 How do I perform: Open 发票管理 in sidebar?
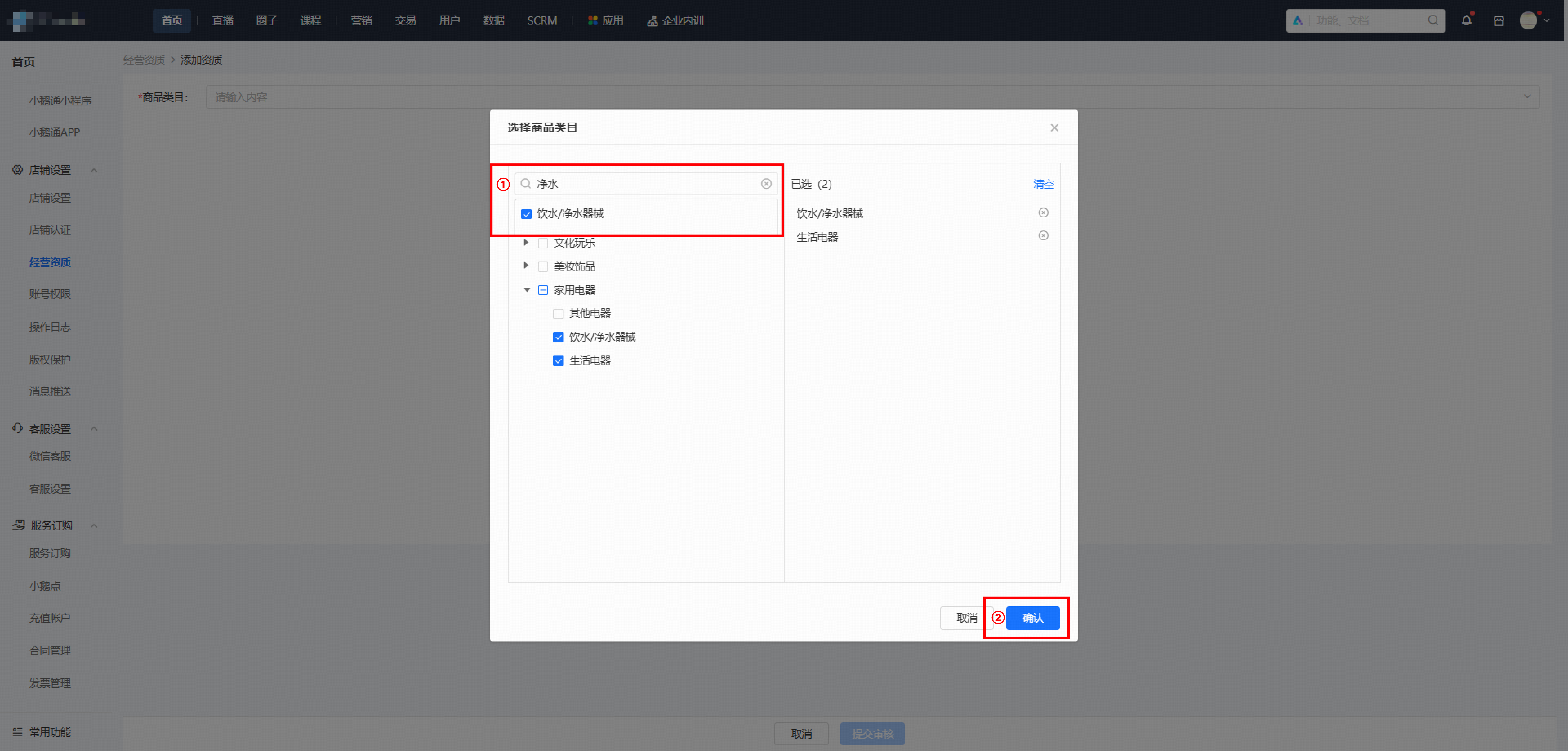tap(50, 683)
